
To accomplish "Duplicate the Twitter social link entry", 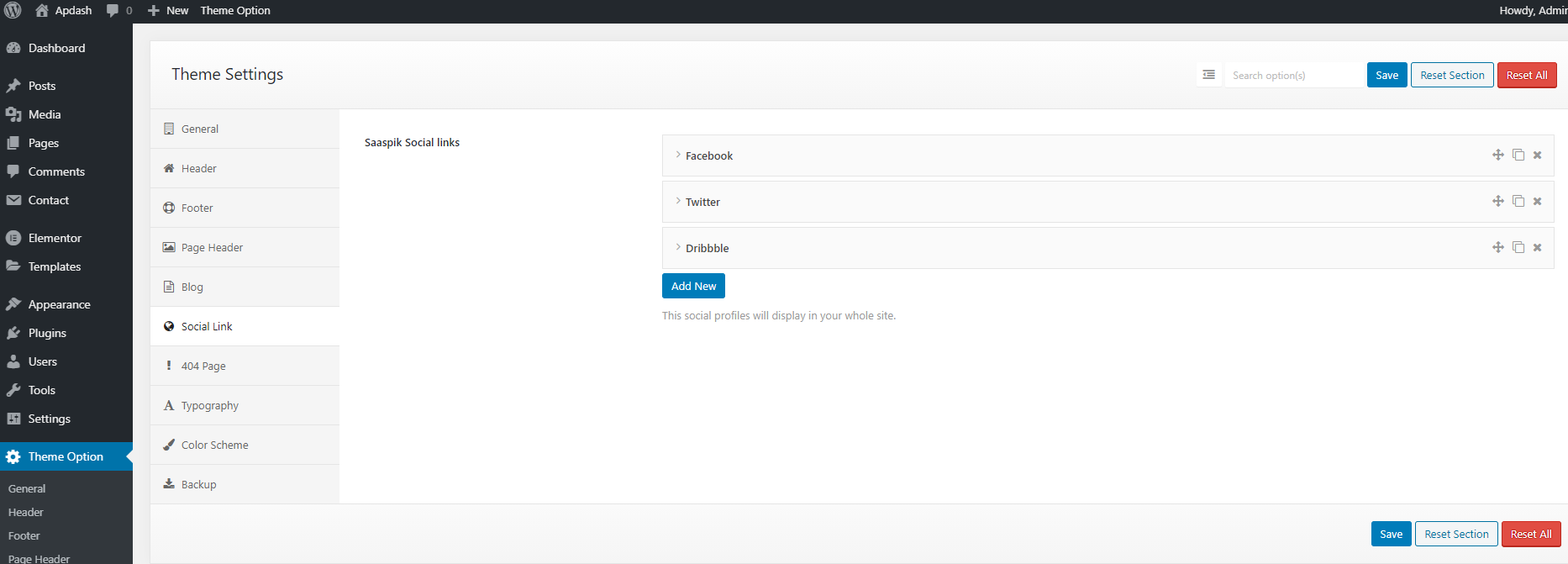I will click(x=1518, y=201).
